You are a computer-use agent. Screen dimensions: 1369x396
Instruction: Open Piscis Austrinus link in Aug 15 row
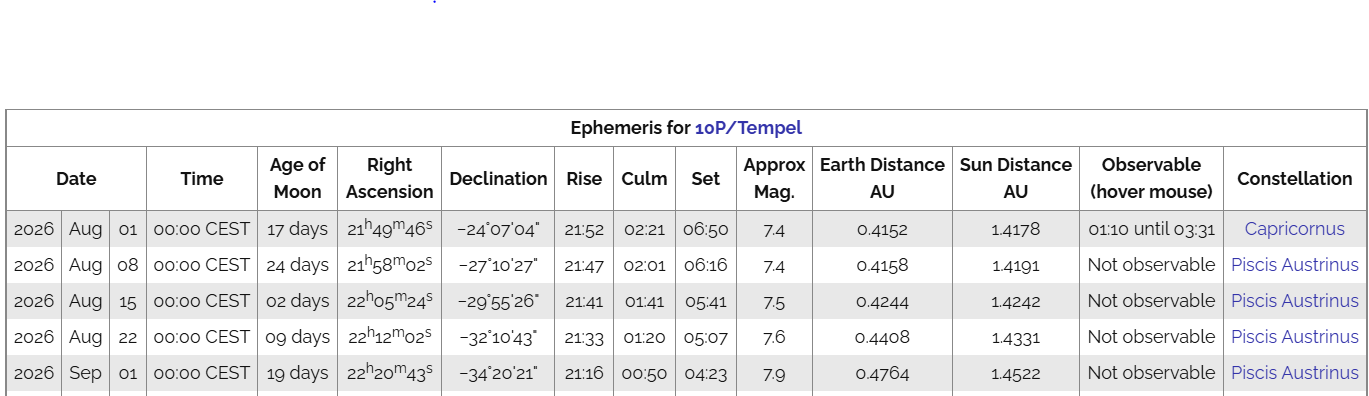coord(1294,301)
